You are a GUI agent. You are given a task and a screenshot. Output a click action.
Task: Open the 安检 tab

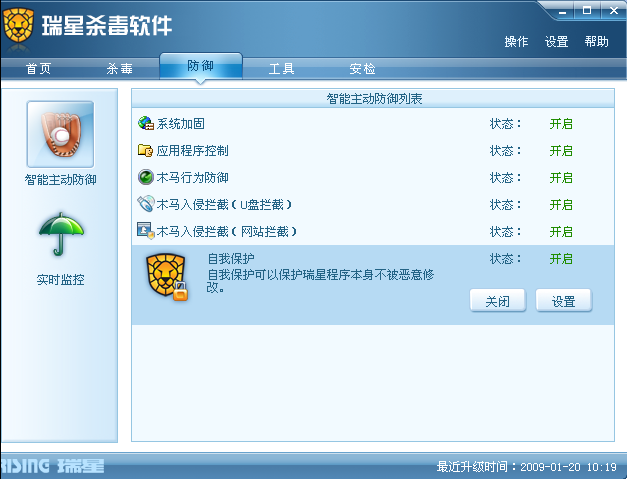click(362, 69)
